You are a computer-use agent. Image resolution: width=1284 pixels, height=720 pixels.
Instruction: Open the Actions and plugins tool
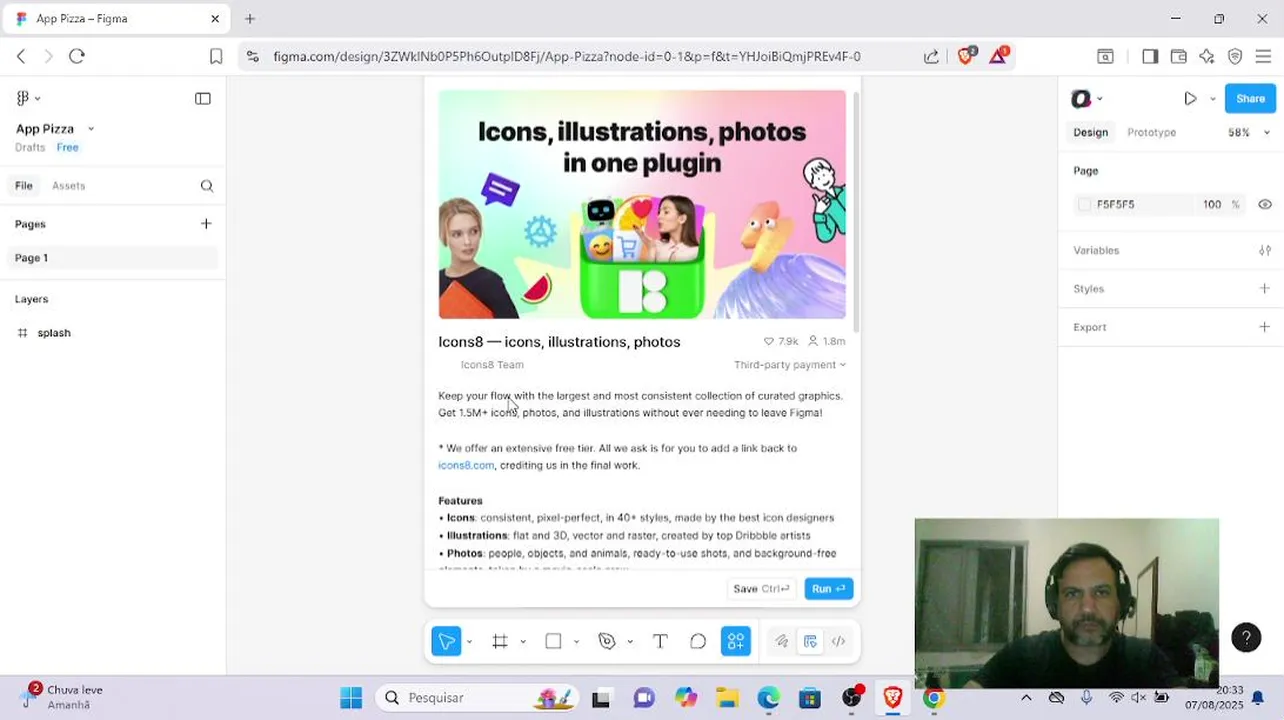(736, 641)
